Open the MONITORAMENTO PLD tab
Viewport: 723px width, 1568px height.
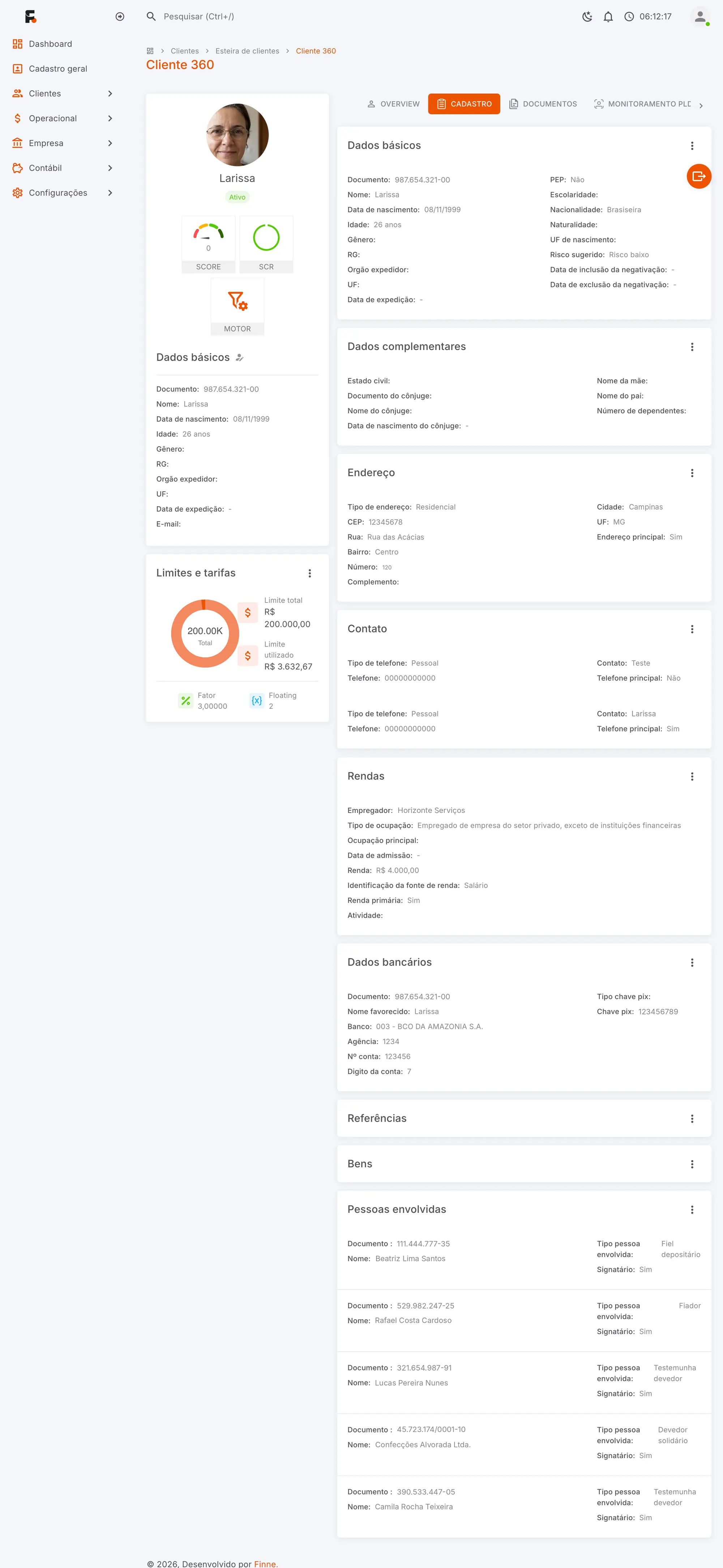(642, 104)
